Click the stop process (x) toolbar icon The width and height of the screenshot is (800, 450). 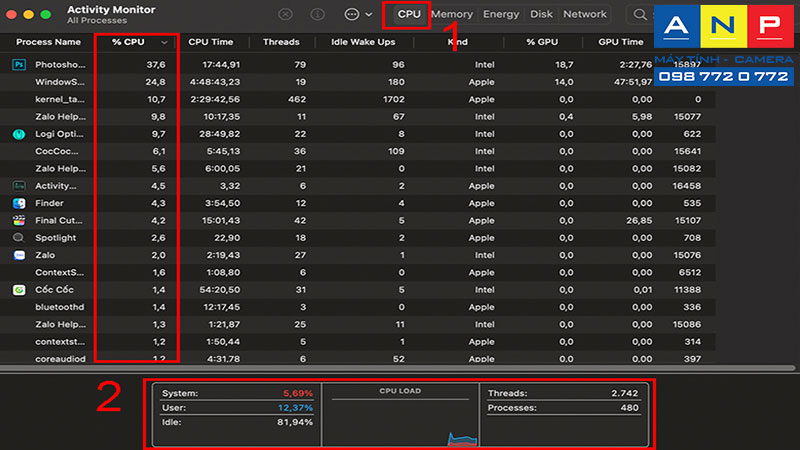285,14
